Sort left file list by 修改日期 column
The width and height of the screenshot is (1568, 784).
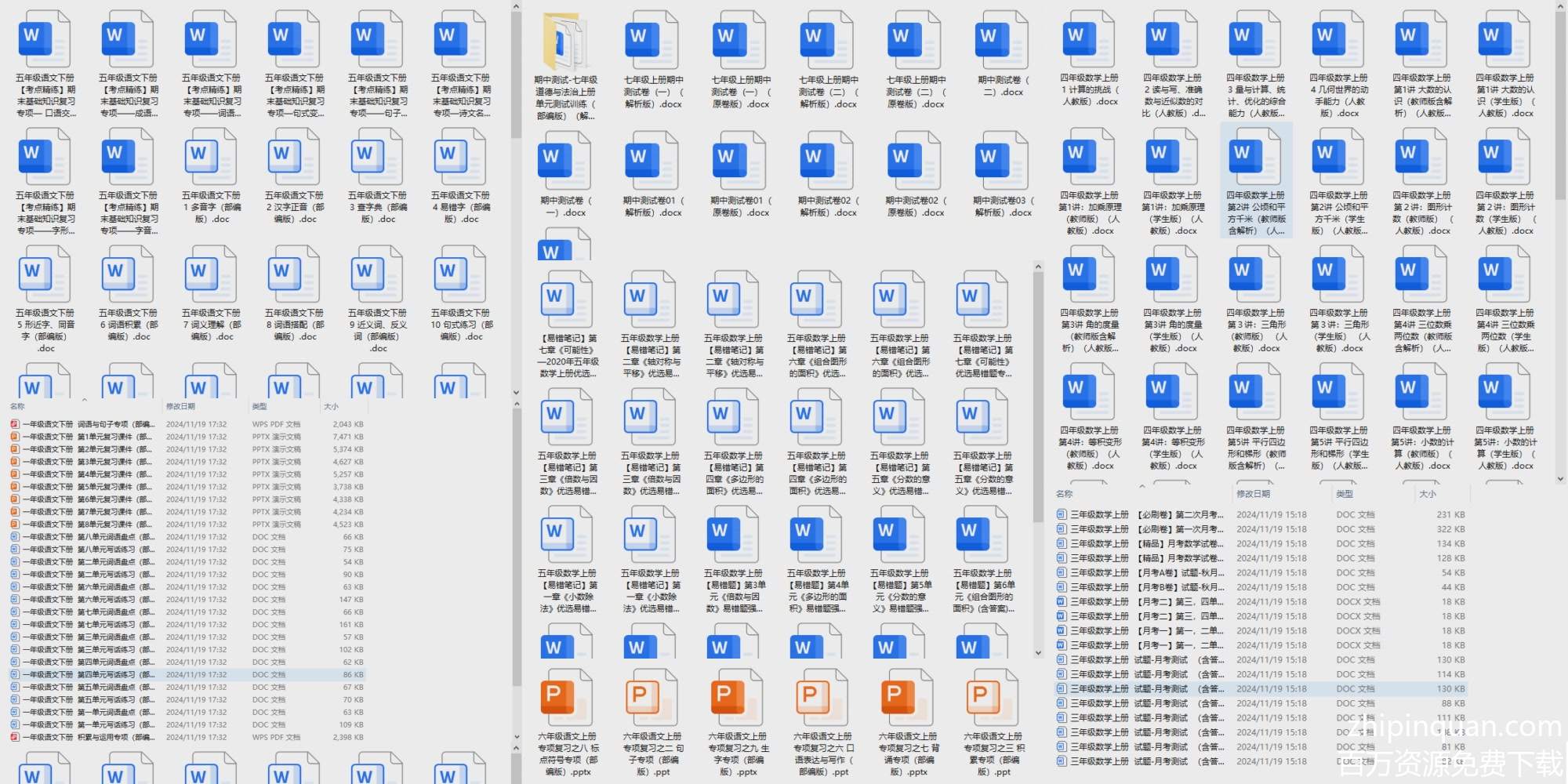click(180, 406)
